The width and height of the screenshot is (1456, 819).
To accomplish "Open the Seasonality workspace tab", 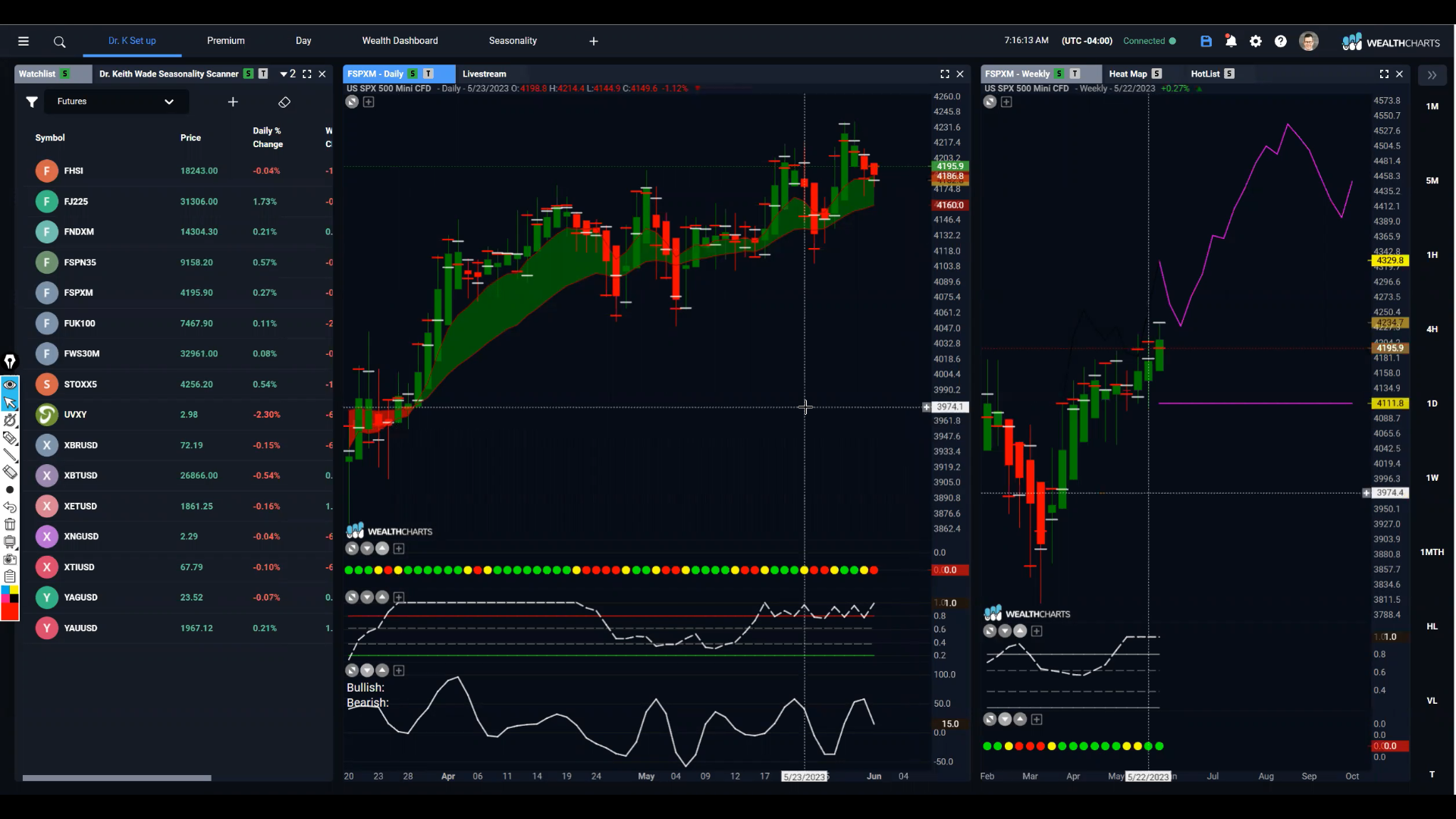I will (x=513, y=41).
